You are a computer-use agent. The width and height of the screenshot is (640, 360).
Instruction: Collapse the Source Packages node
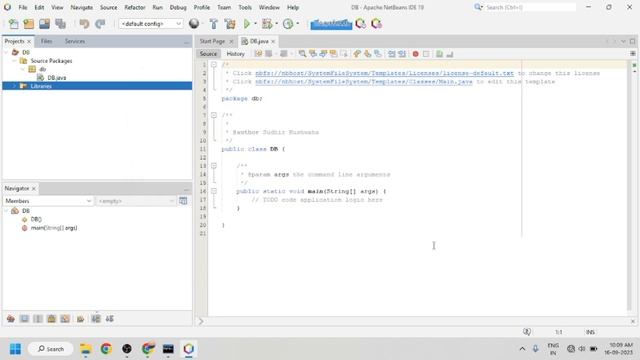point(14,61)
